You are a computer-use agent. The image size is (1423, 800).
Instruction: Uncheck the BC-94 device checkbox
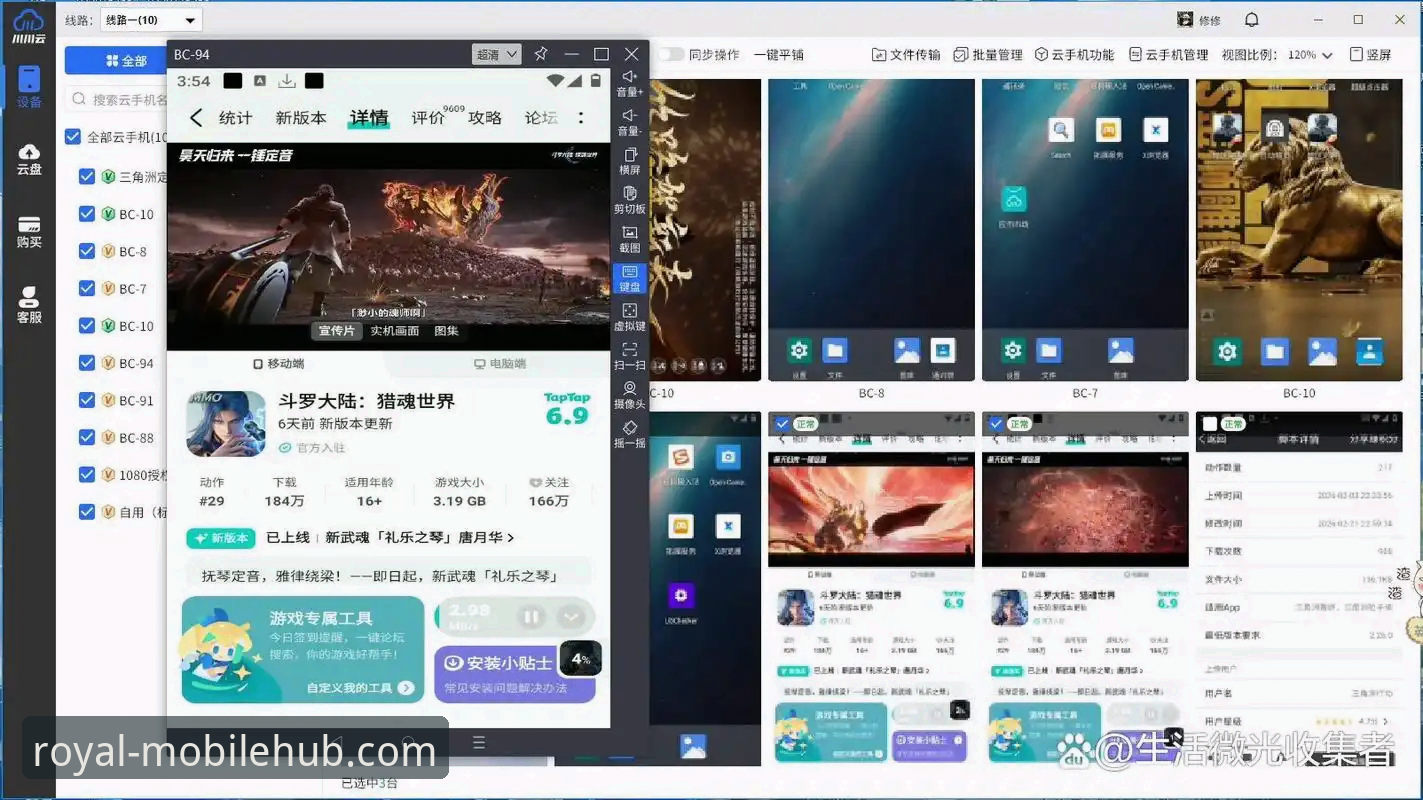87,363
